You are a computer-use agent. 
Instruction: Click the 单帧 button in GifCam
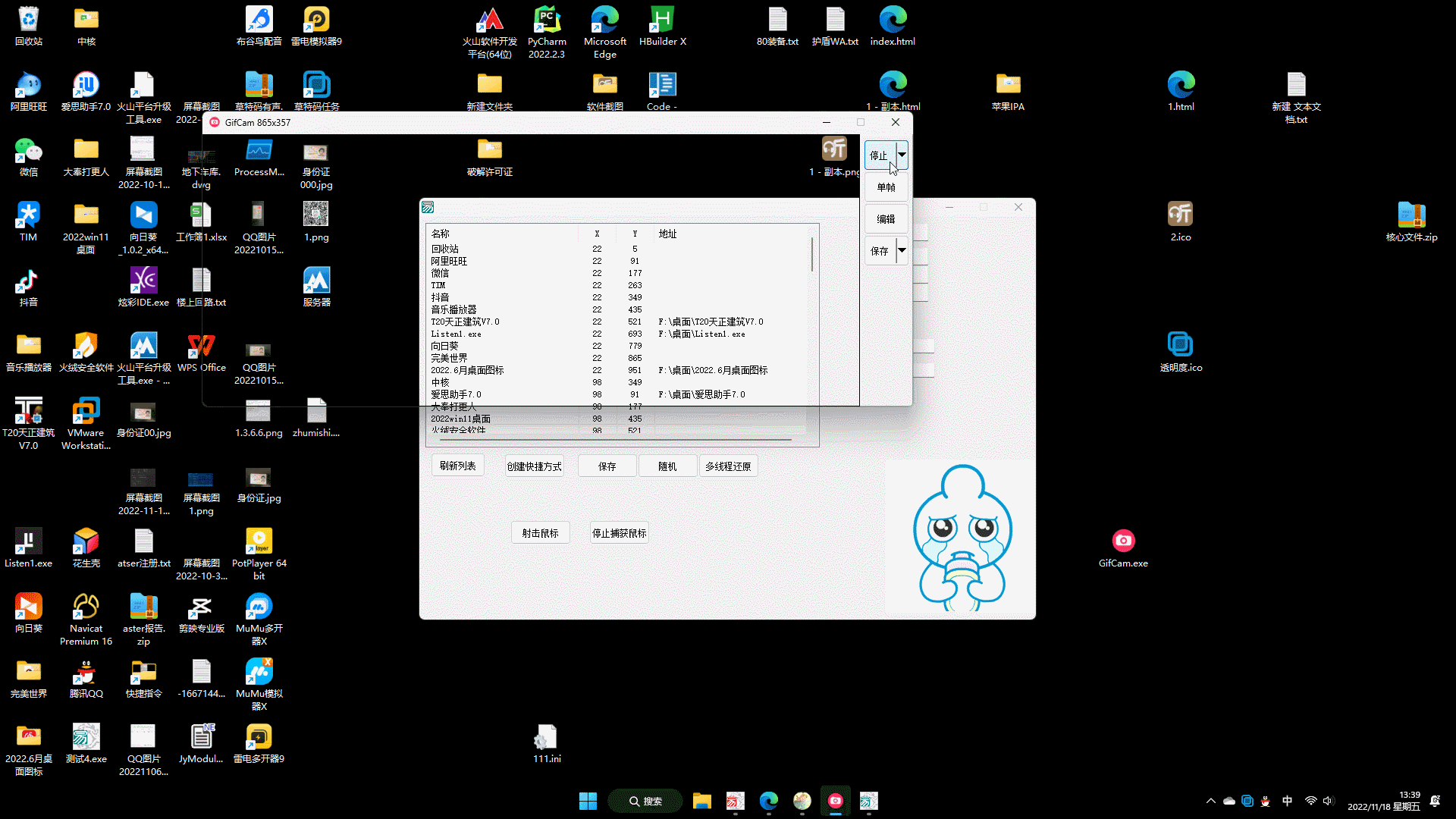coord(886,187)
